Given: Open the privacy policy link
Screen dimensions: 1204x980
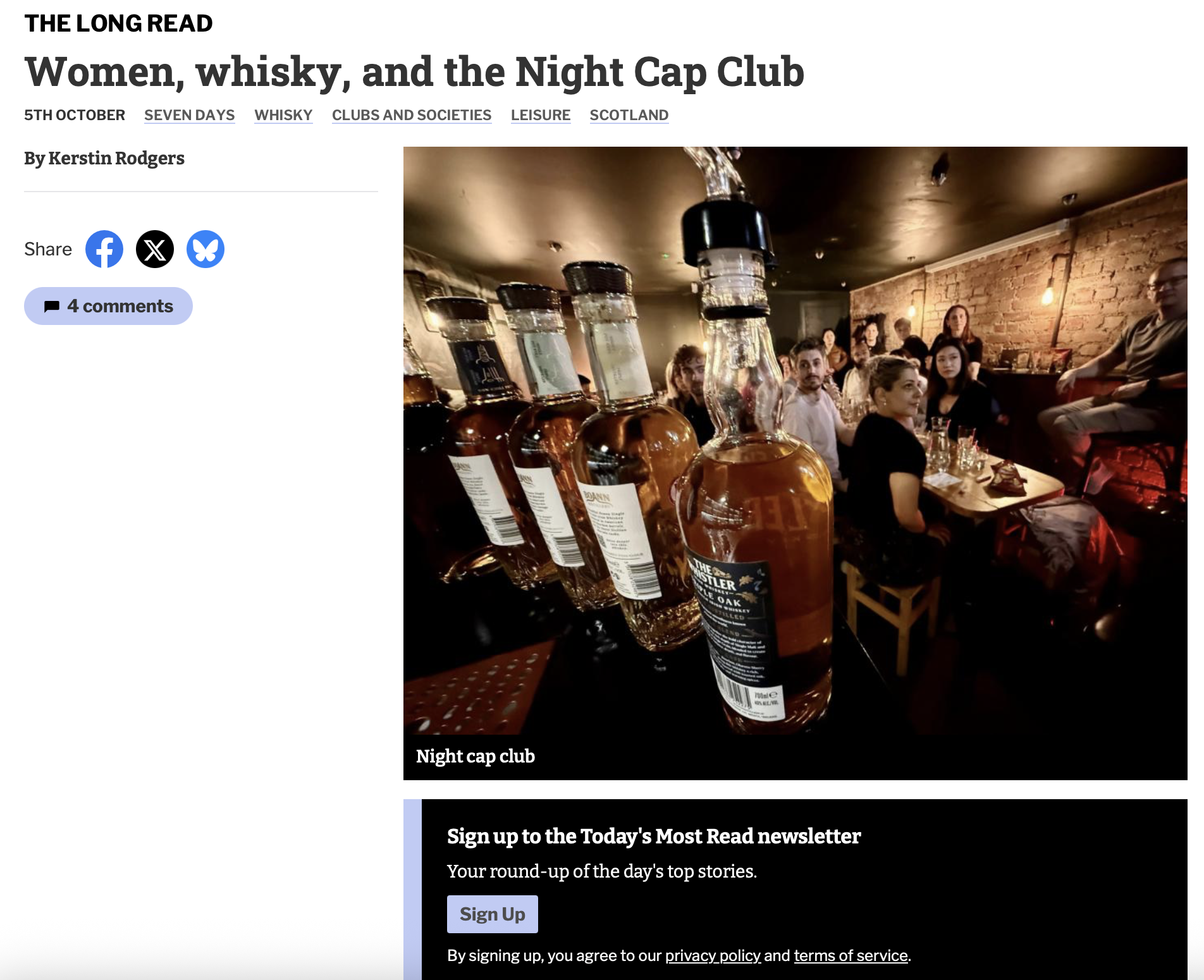Looking at the screenshot, I should (713, 955).
